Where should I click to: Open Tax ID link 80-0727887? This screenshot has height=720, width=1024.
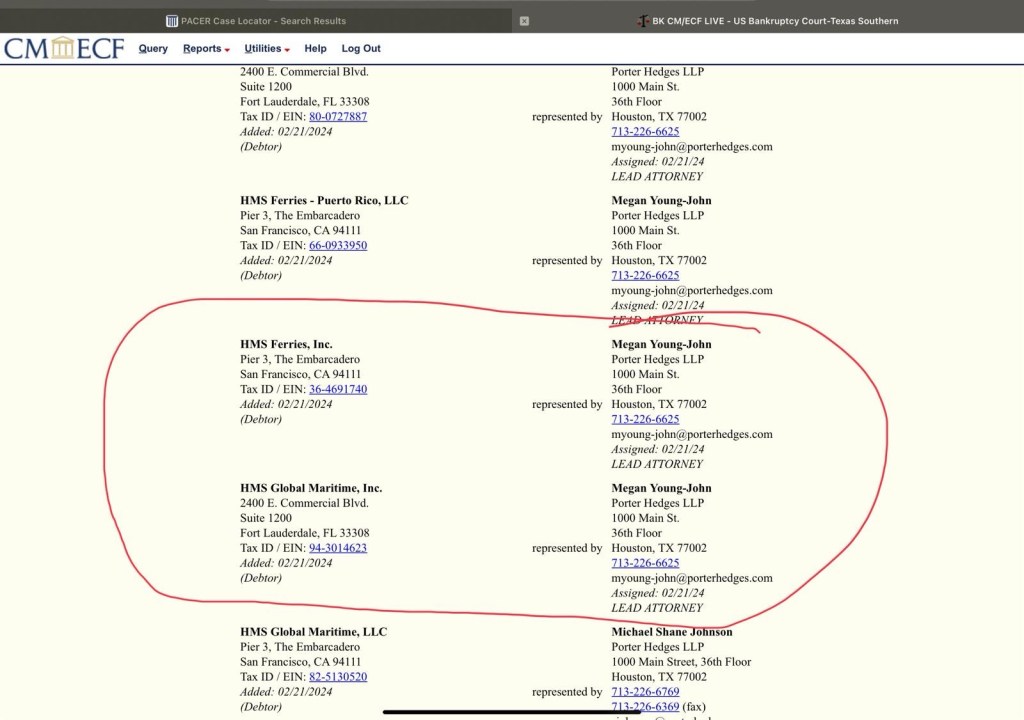[338, 117]
